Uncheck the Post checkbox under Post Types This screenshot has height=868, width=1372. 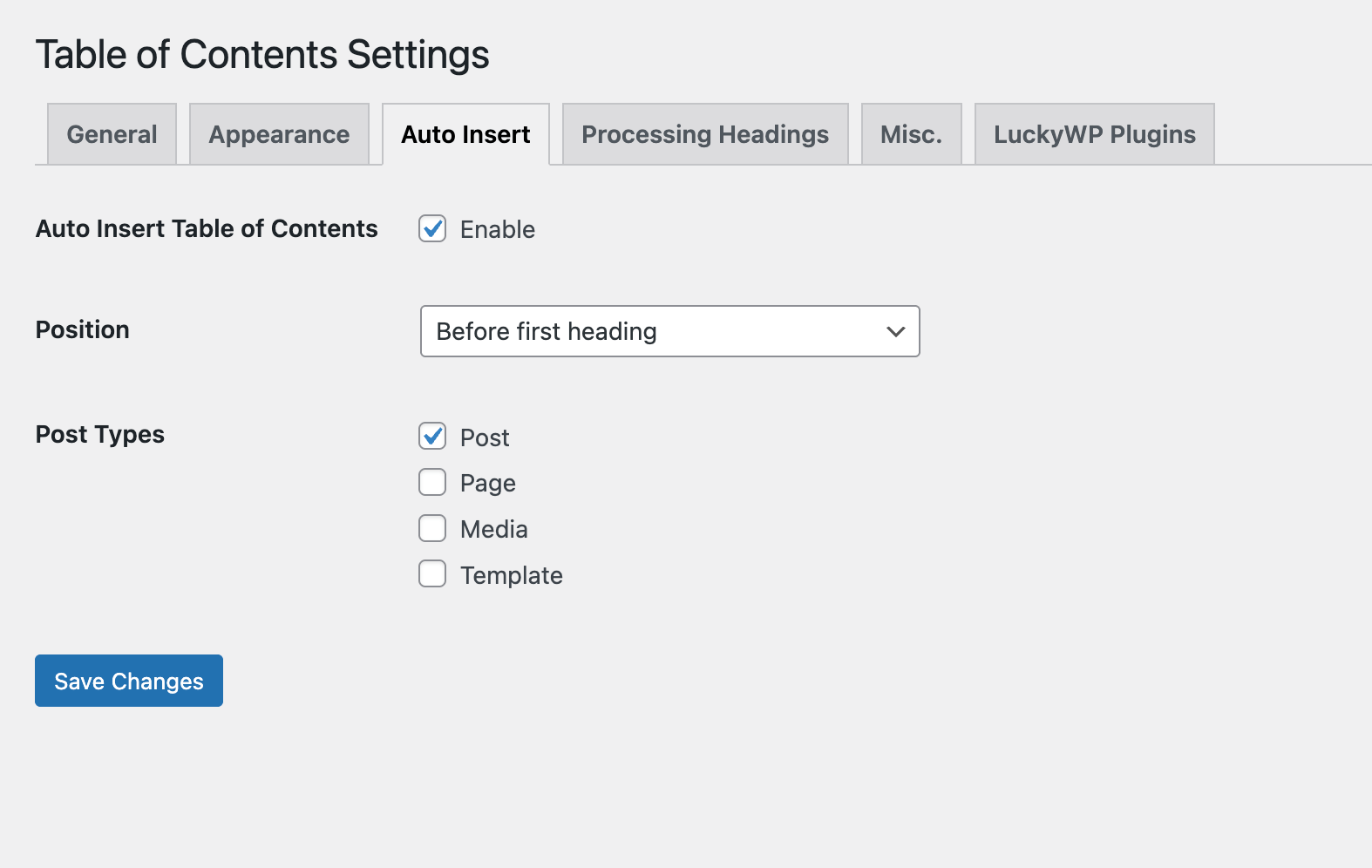(x=432, y=437)
